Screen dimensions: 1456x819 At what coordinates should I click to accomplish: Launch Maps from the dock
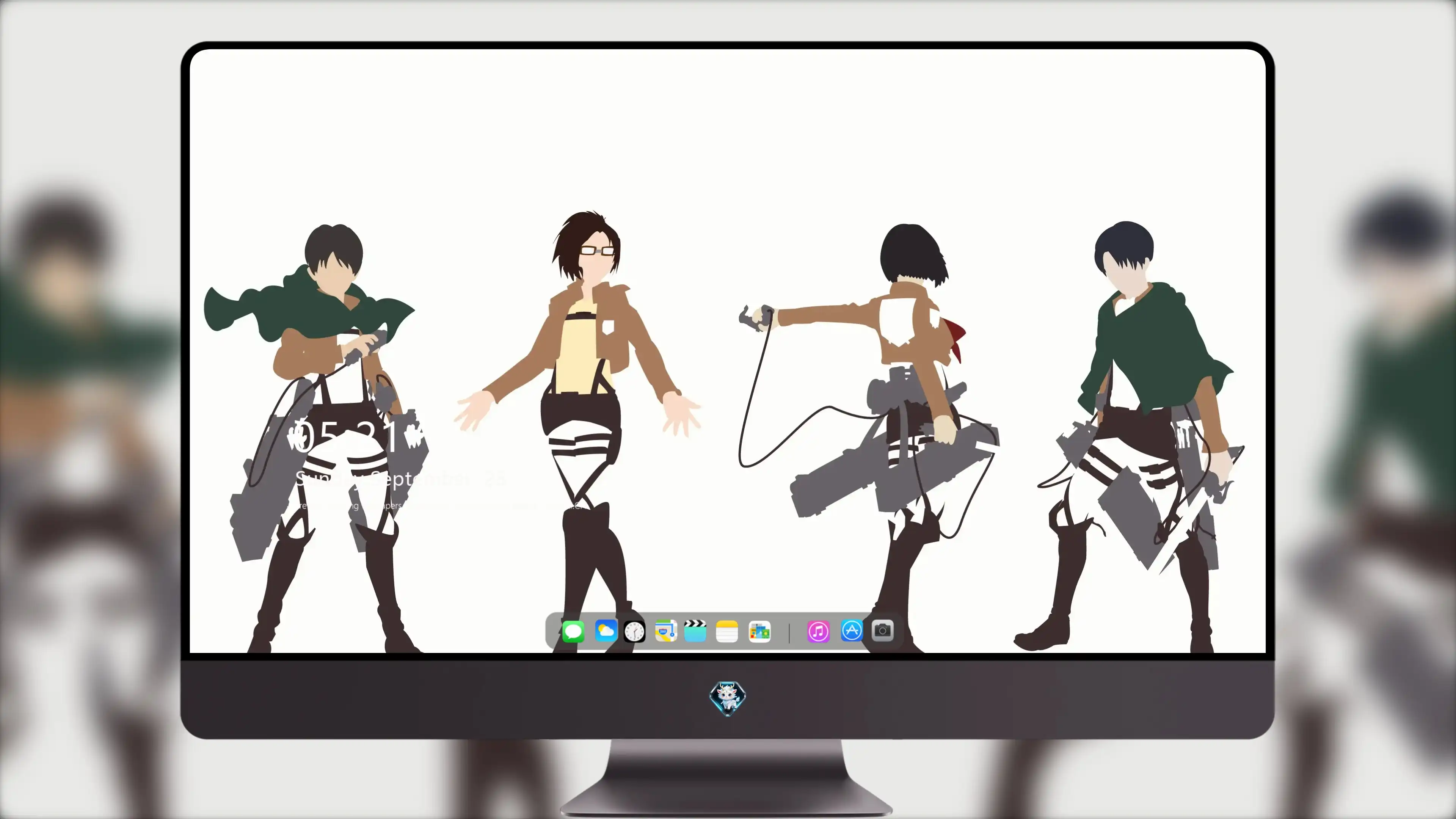[666, 631]
